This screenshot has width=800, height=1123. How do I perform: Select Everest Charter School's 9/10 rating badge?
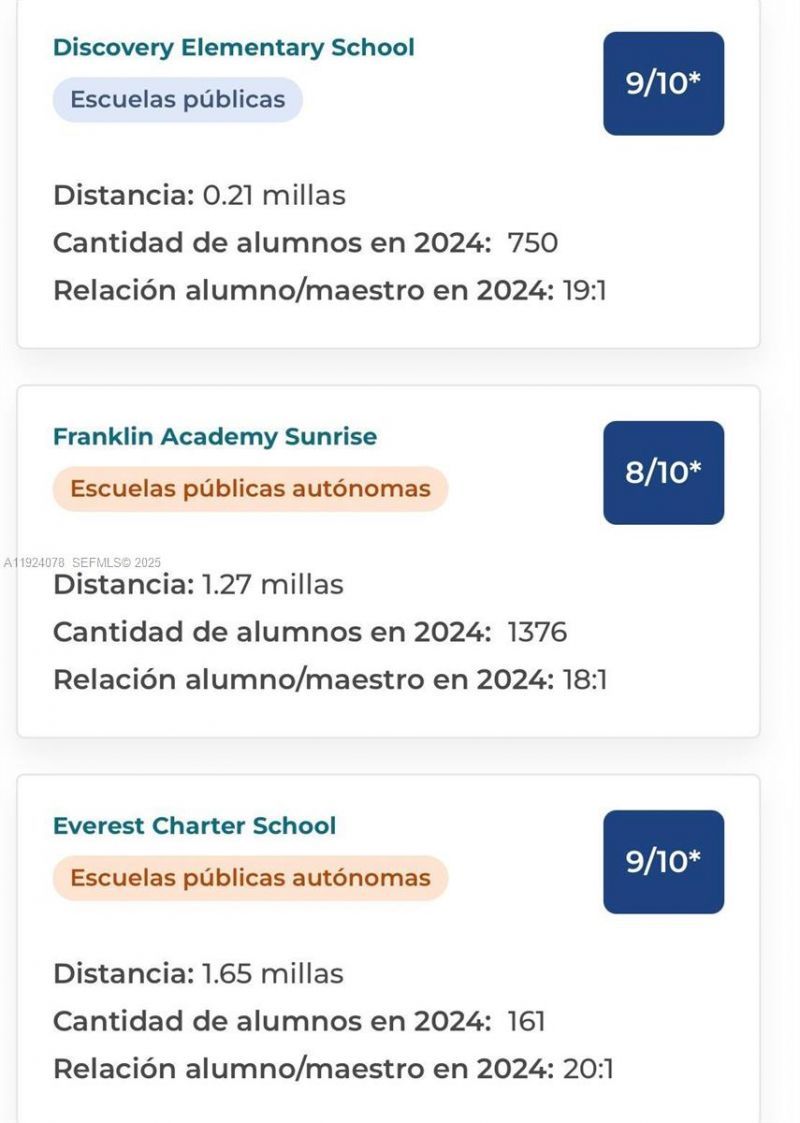[663, 862]
